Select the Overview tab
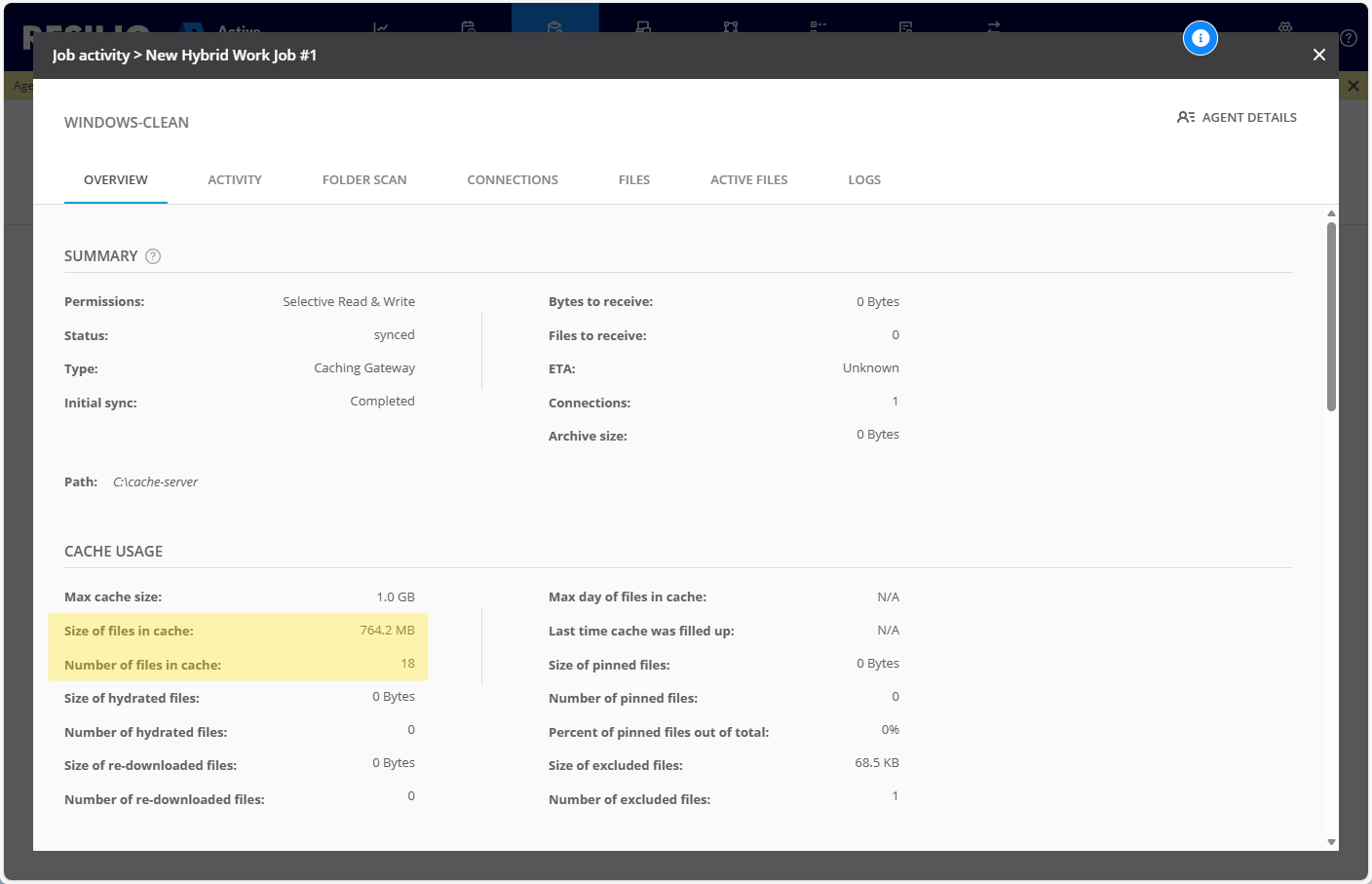The image size is (1372, 884). [116, 180]
